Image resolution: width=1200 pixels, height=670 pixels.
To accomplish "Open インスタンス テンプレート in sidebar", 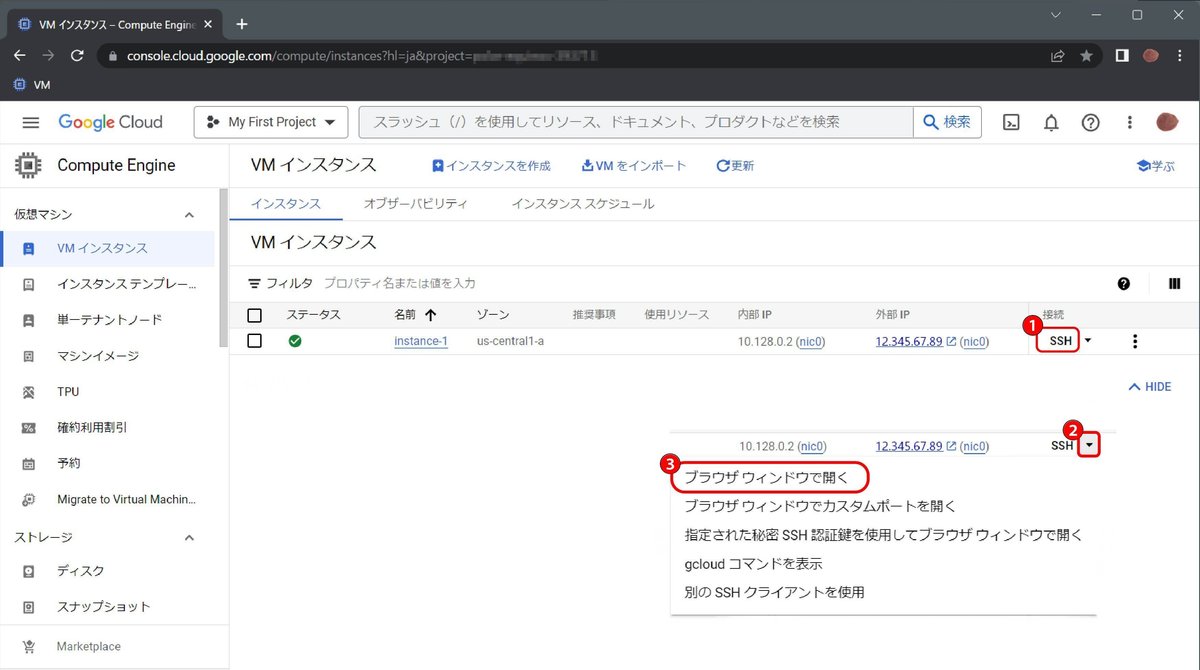I will 108,284.
